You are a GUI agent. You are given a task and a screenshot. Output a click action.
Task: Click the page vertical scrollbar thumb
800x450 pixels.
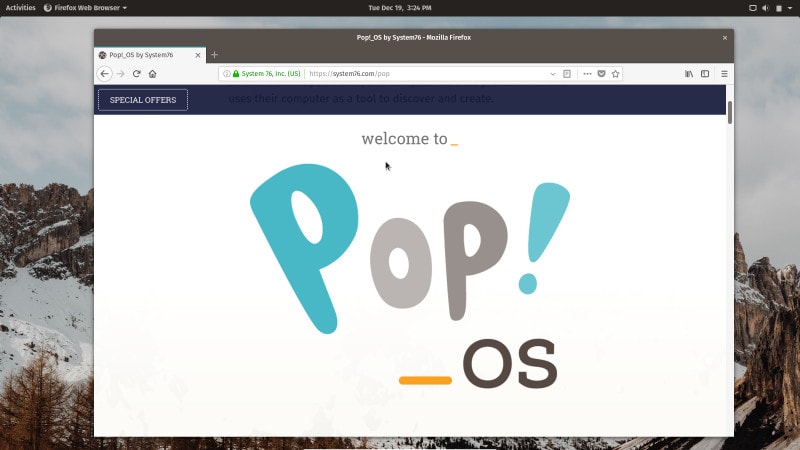[730, 112]
